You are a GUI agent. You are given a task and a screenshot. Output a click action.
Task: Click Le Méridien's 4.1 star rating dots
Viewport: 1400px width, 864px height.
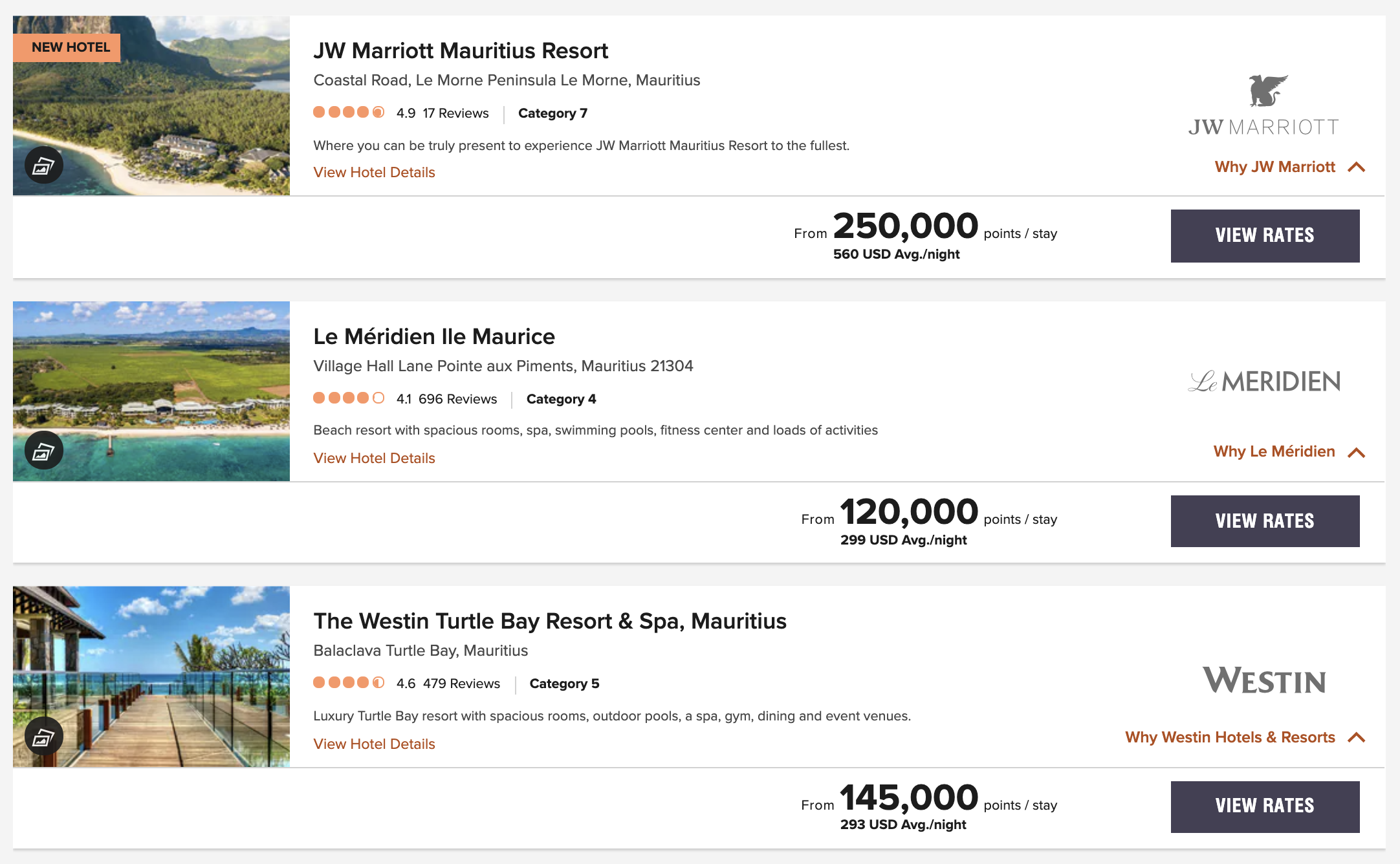[x=349, y=398]
